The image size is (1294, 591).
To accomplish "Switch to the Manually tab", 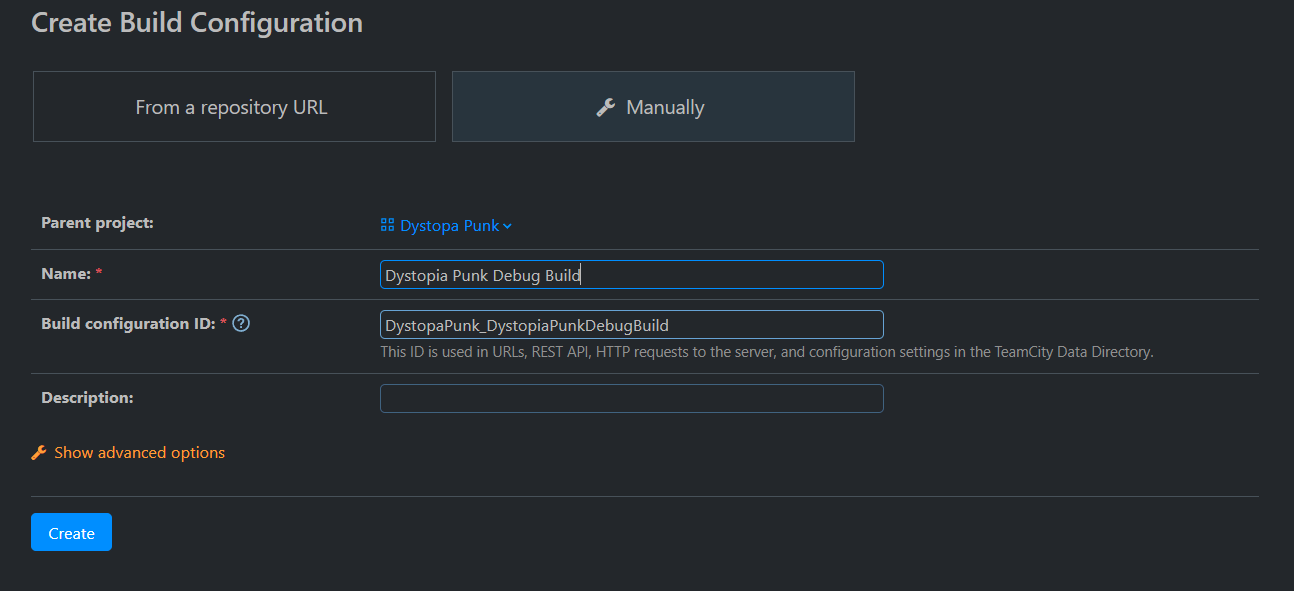I will tap(653, 106).
